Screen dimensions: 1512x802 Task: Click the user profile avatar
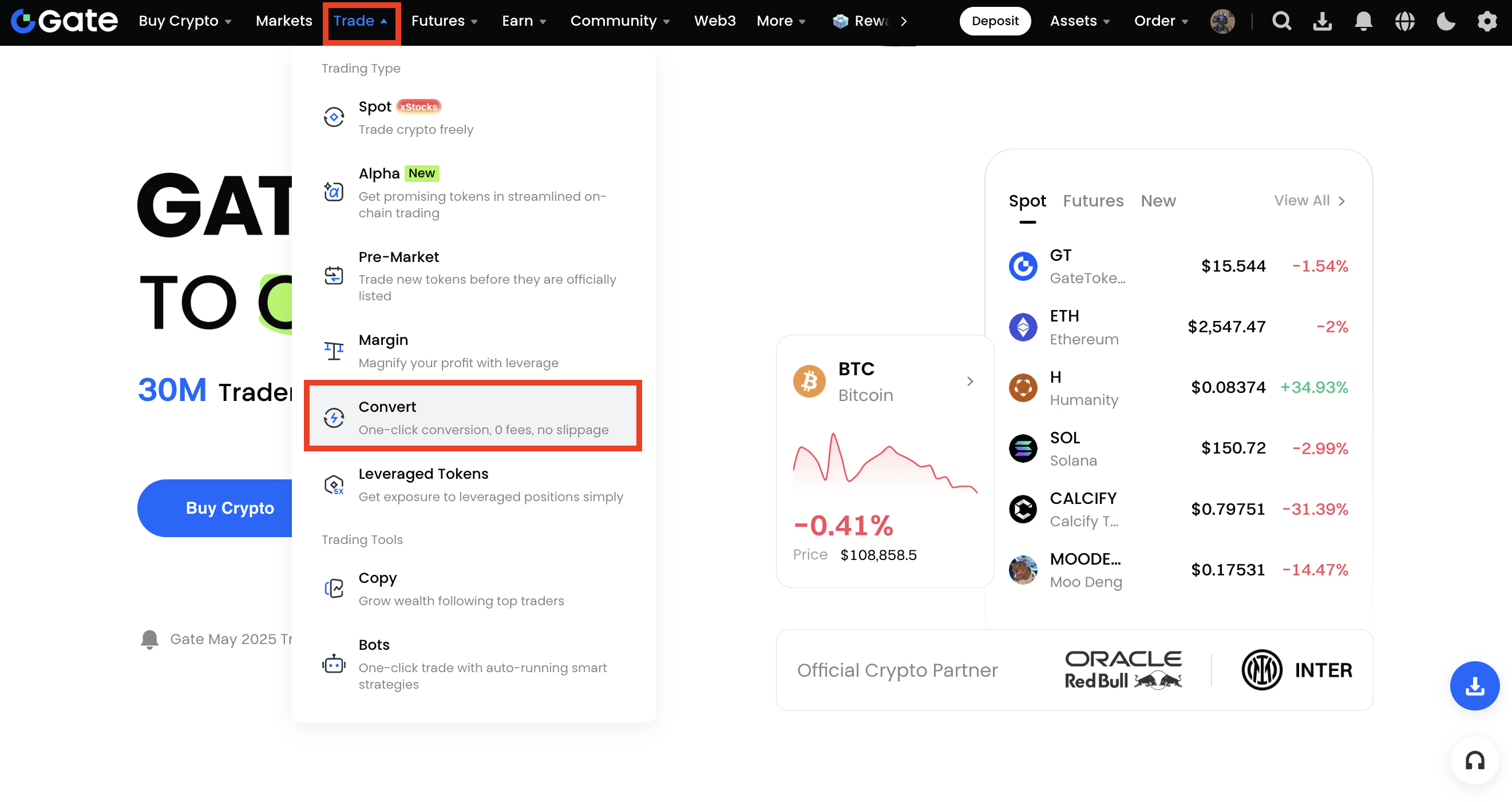pos(1222,22)
